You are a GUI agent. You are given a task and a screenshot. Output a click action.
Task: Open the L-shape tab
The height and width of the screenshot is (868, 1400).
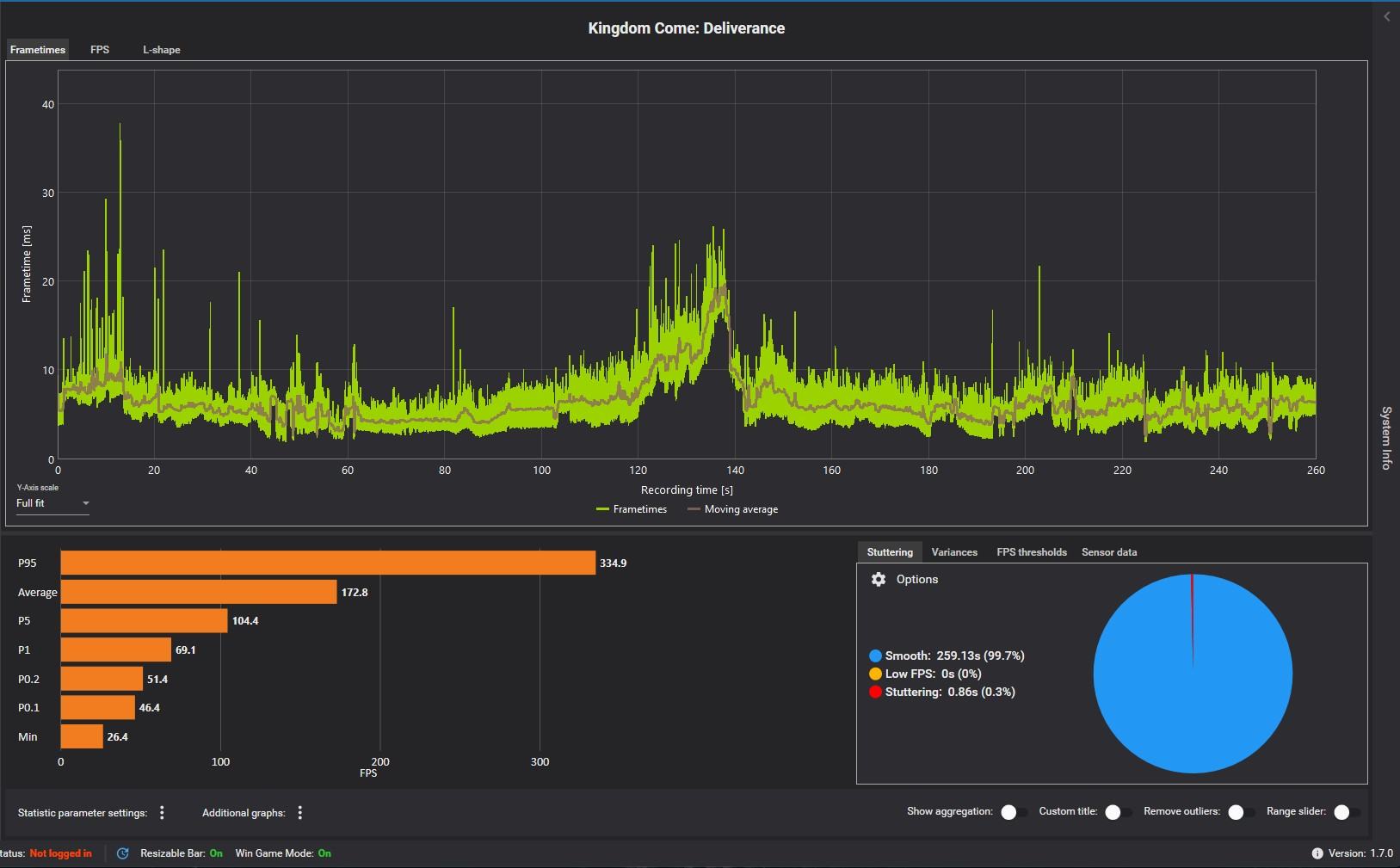(x=162, y=50)
